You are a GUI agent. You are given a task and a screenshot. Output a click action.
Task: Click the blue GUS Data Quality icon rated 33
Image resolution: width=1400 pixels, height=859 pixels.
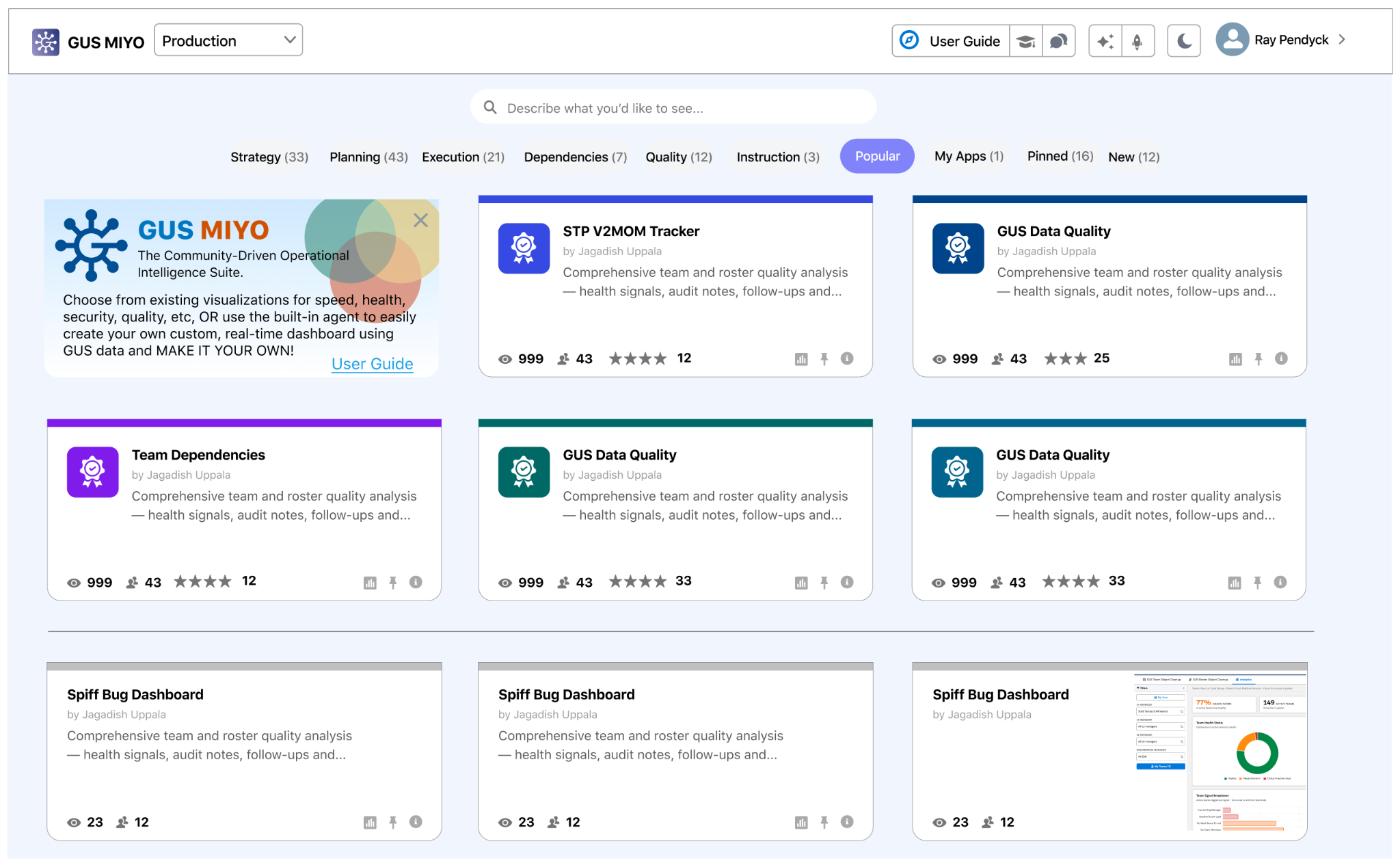[957, 472]
